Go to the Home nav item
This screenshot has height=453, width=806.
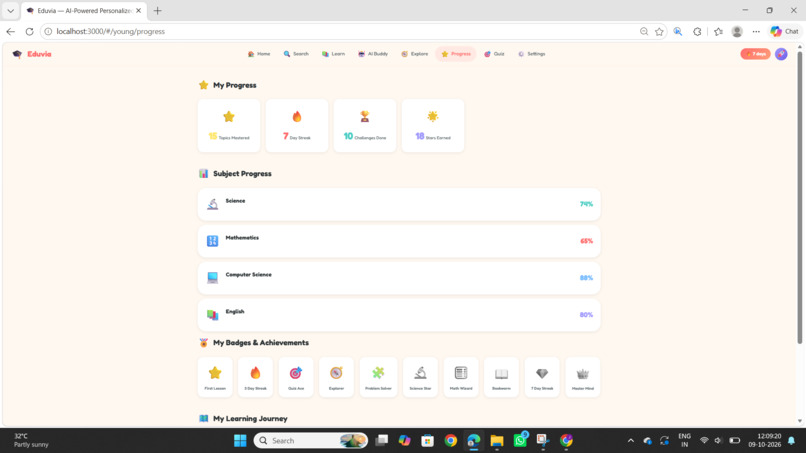259,54
